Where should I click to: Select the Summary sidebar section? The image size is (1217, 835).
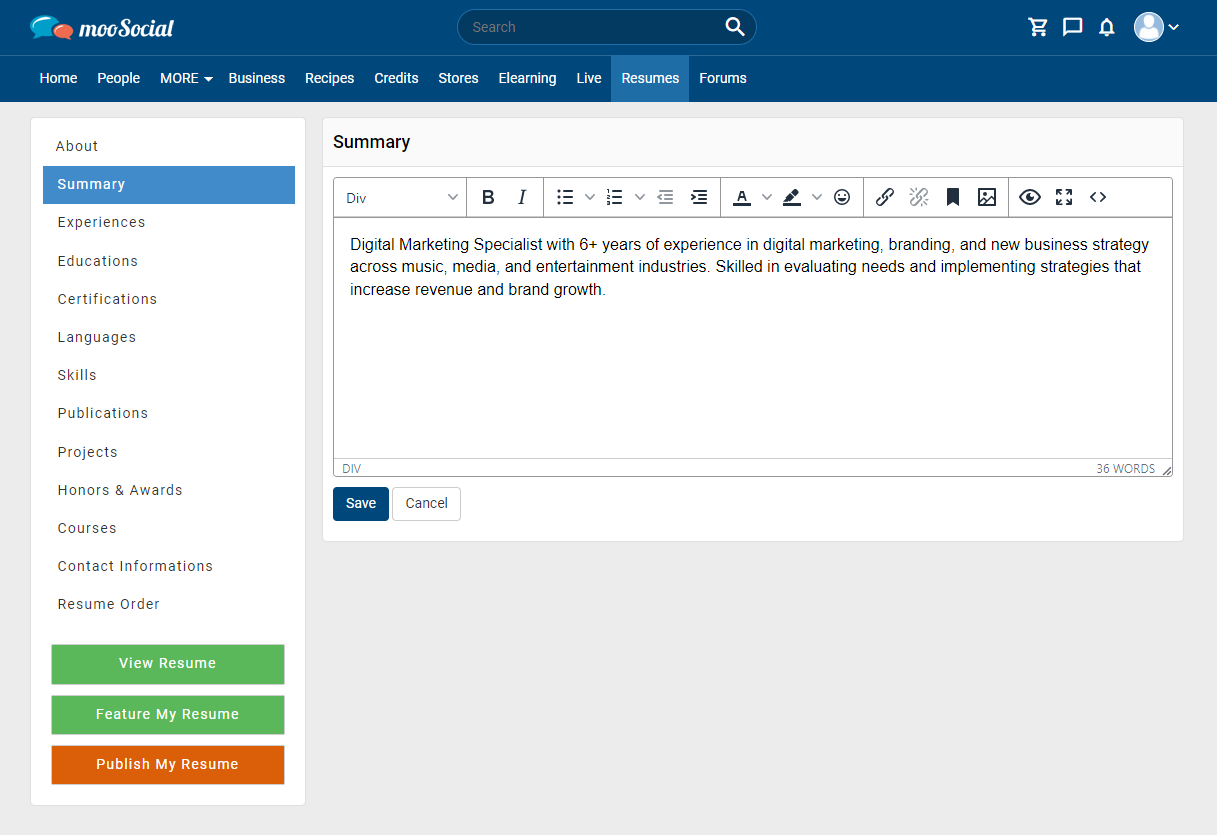click(x=169, y=184)
